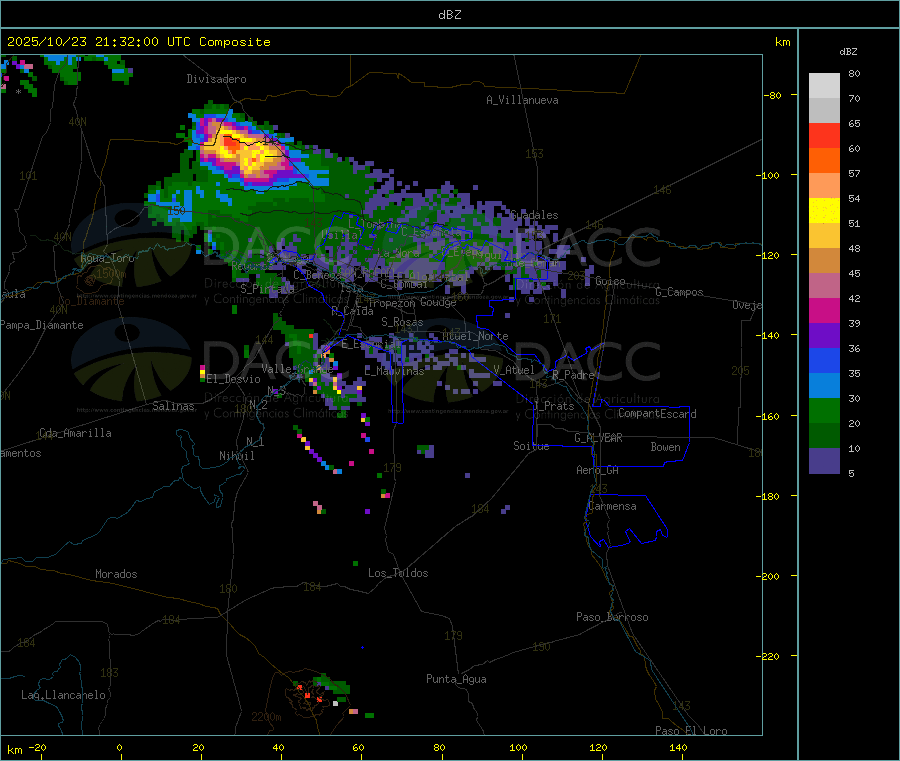Click the Cda_Amarilla location label

click(75, 433)
